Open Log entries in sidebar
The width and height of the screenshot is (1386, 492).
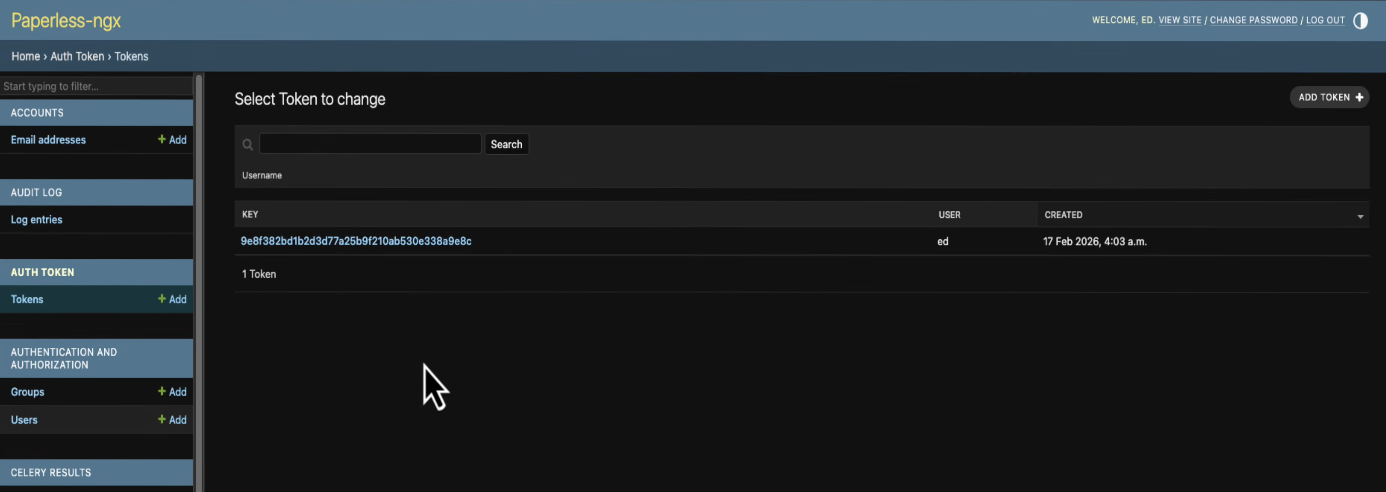point(36,220)
